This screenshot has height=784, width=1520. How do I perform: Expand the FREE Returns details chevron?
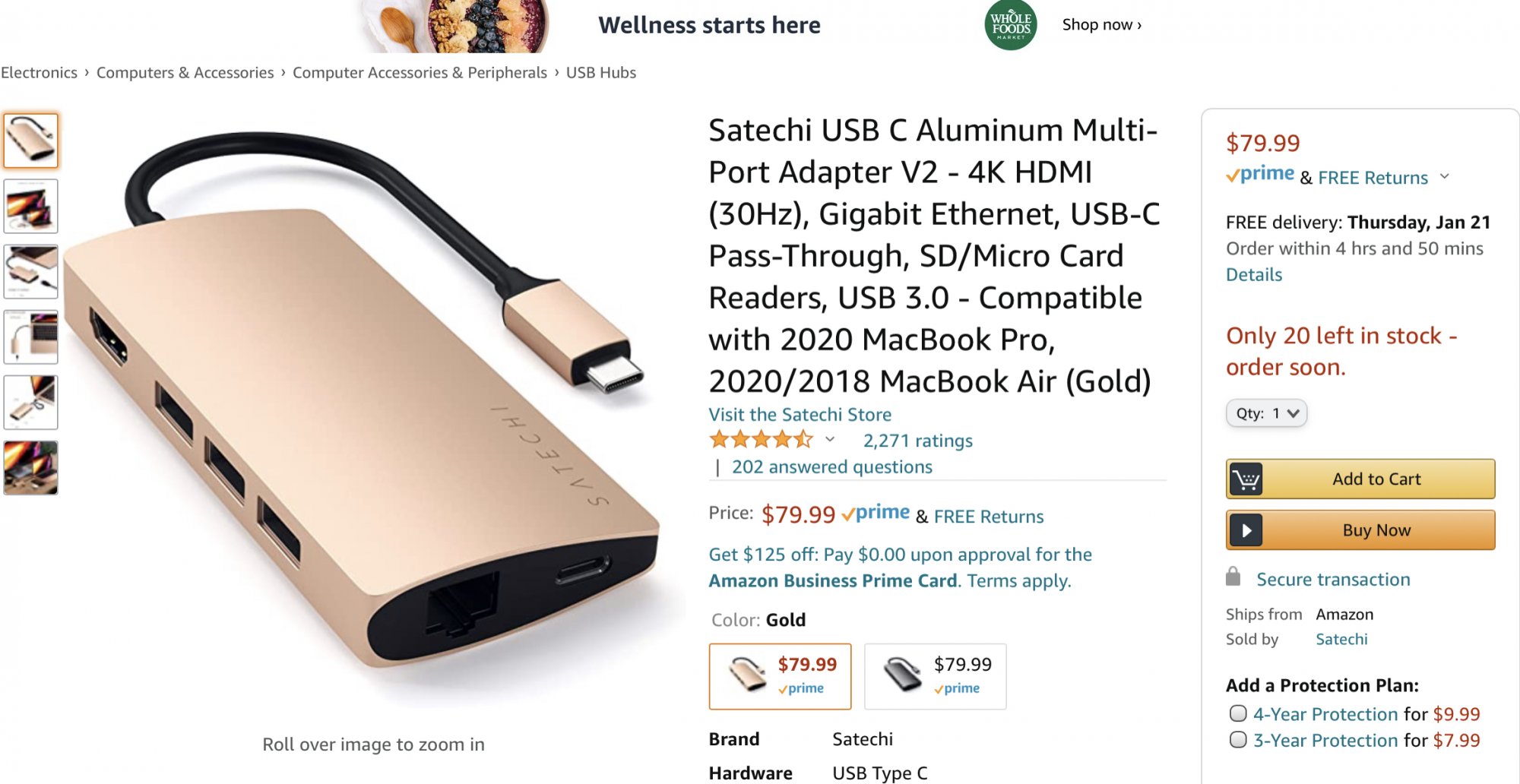(x=1445, y=177)
